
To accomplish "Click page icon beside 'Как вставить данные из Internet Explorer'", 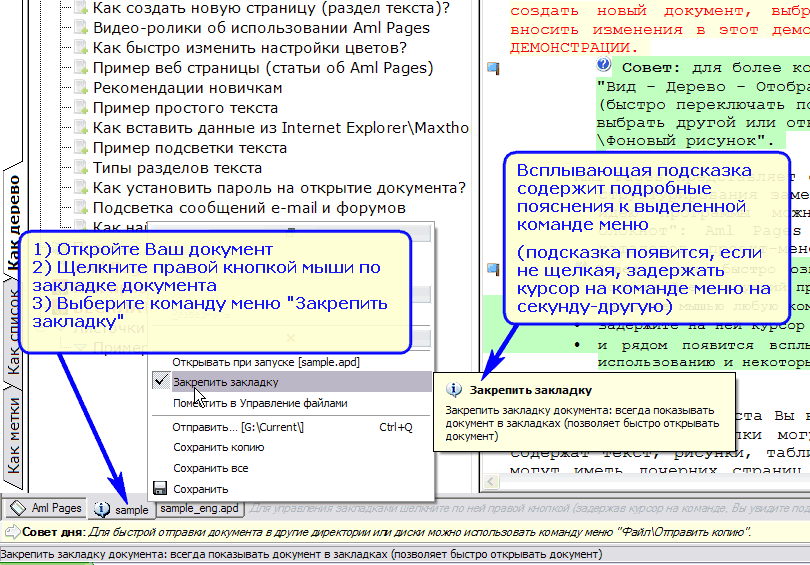I will click(x=81, y=127).
